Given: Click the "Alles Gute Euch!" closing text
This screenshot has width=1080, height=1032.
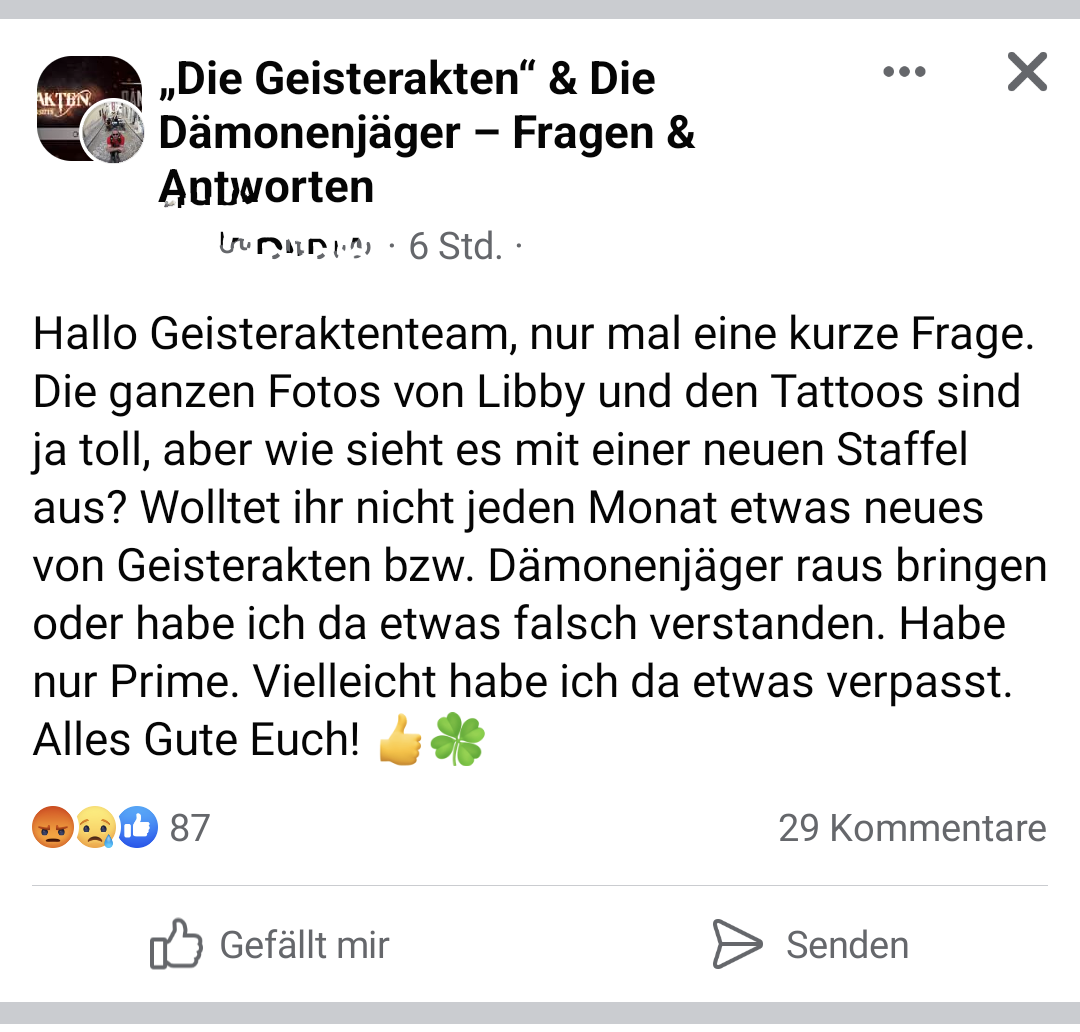Looking at the screenshot, I should (x=196, y=740).
